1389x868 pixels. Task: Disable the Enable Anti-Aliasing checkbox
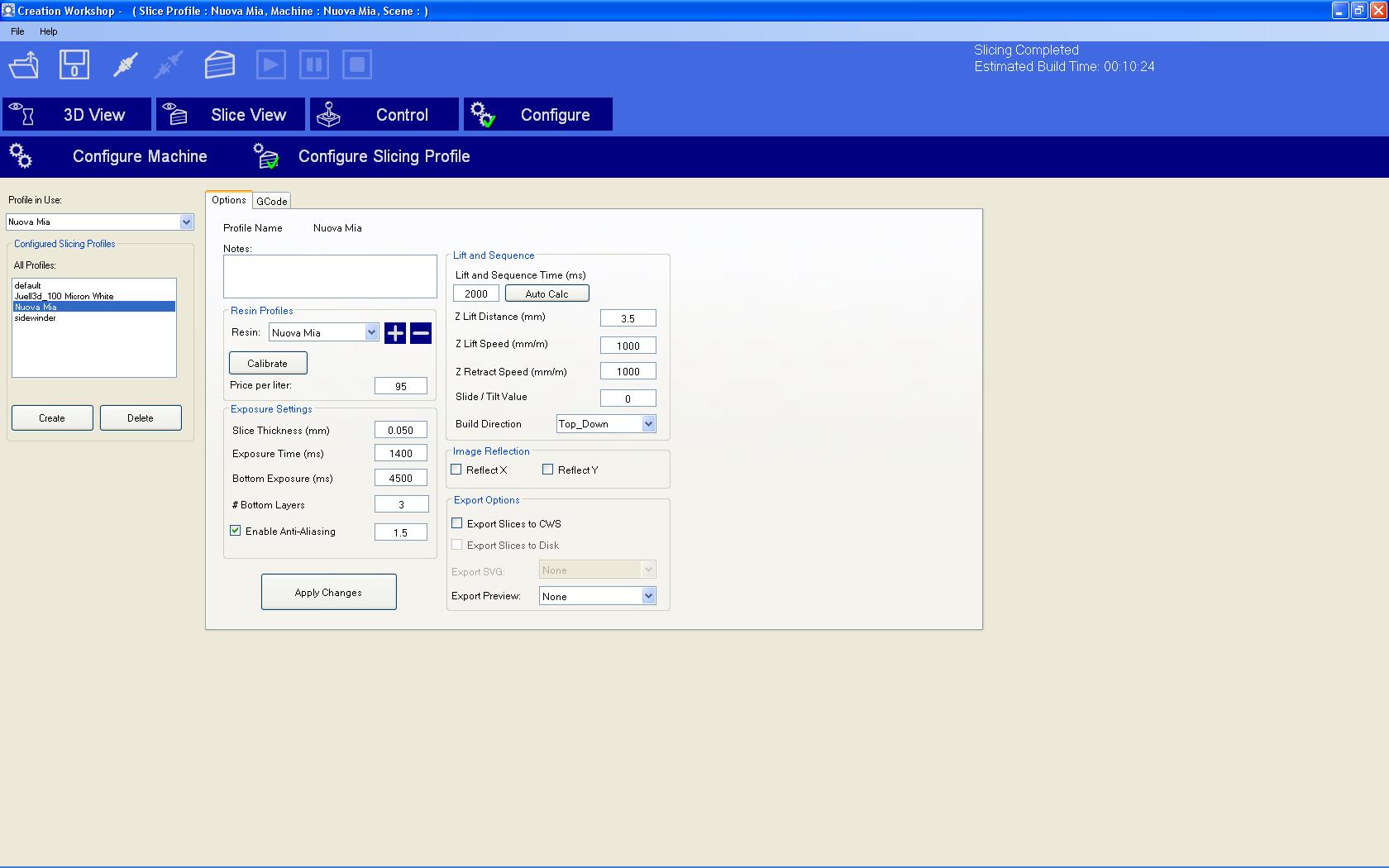[x=236, y=531]
